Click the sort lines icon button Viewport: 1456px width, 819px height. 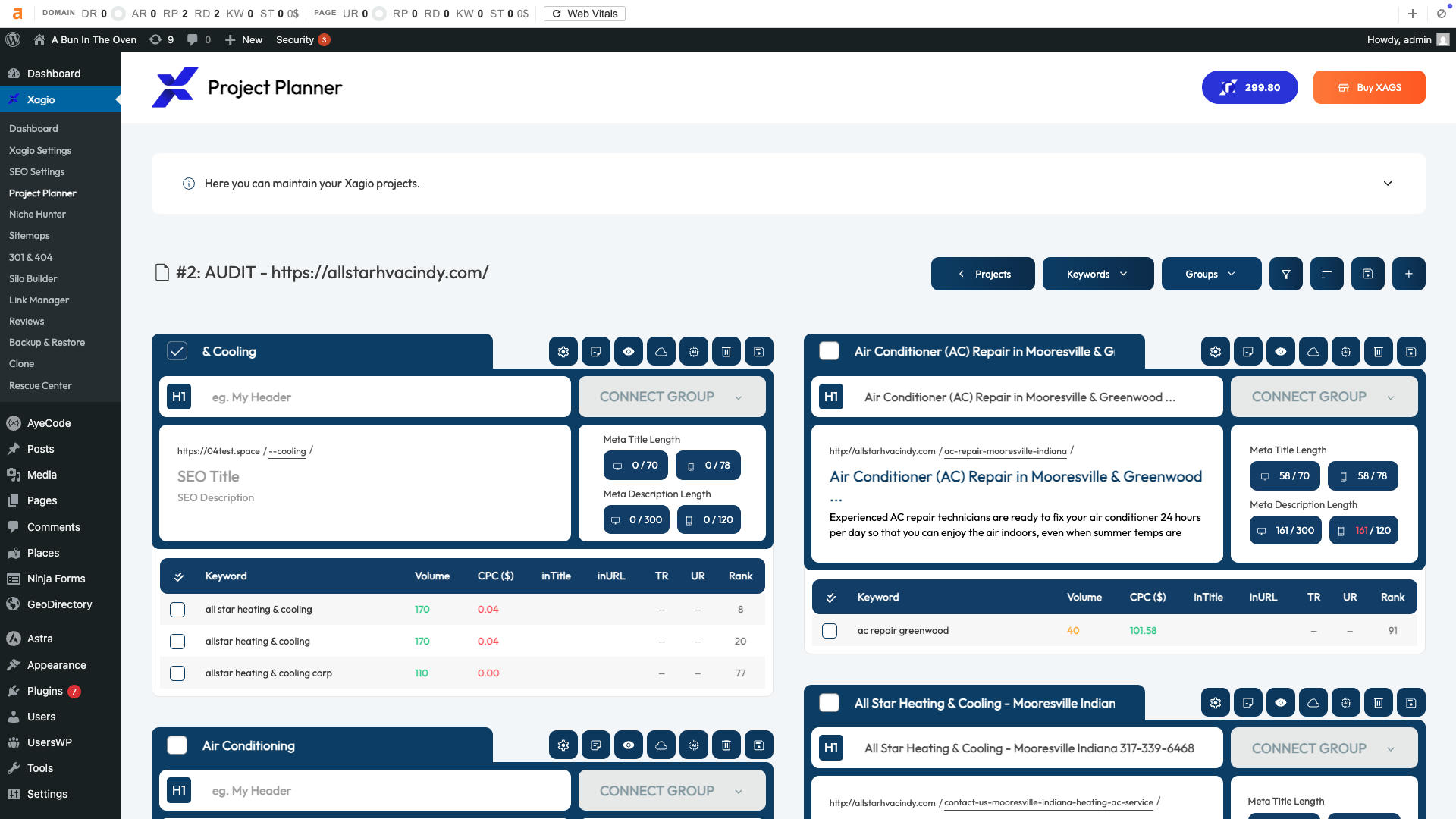click(x=1327, y=274)
